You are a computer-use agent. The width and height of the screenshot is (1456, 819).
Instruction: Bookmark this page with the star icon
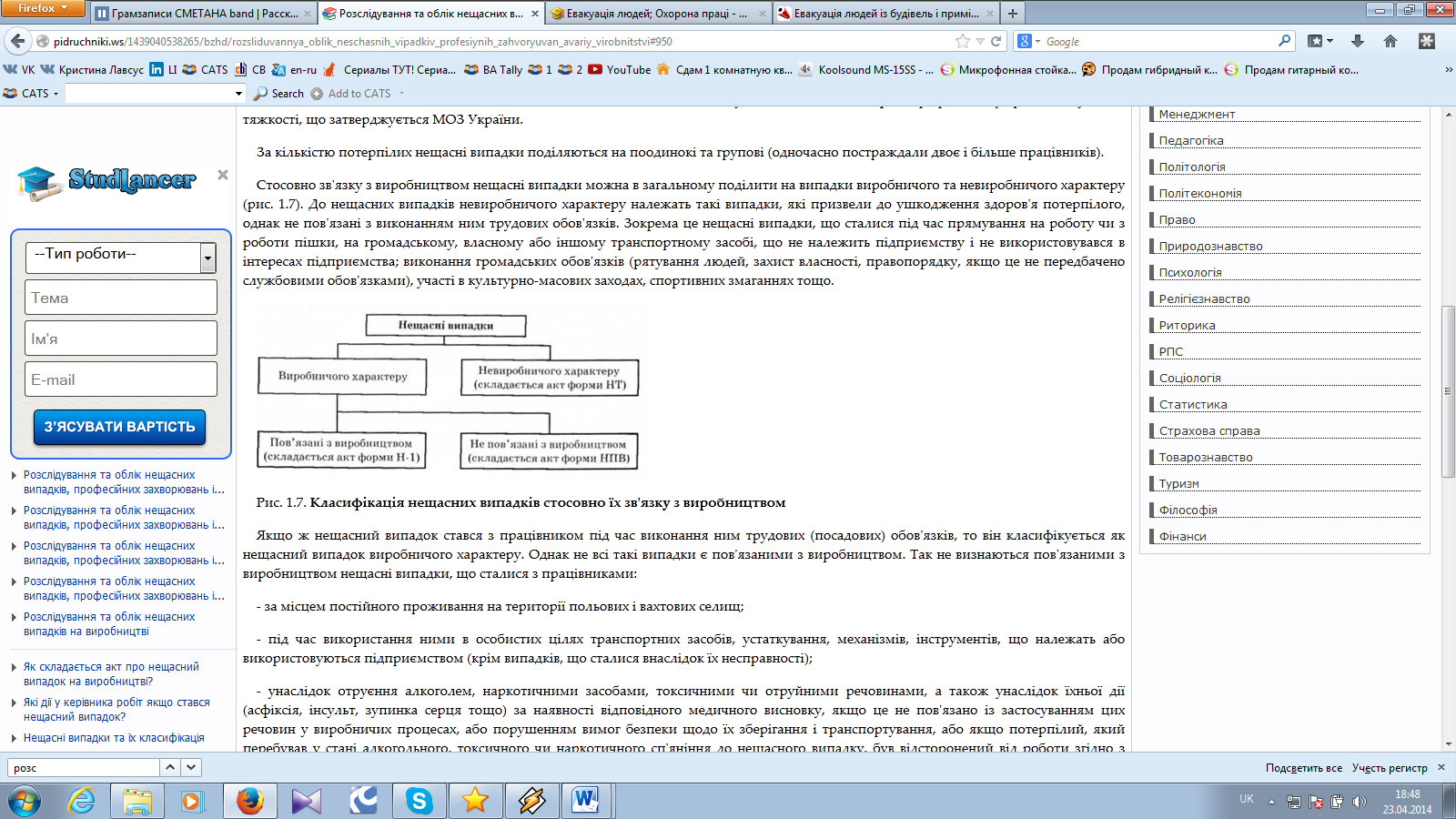point(963,41)
